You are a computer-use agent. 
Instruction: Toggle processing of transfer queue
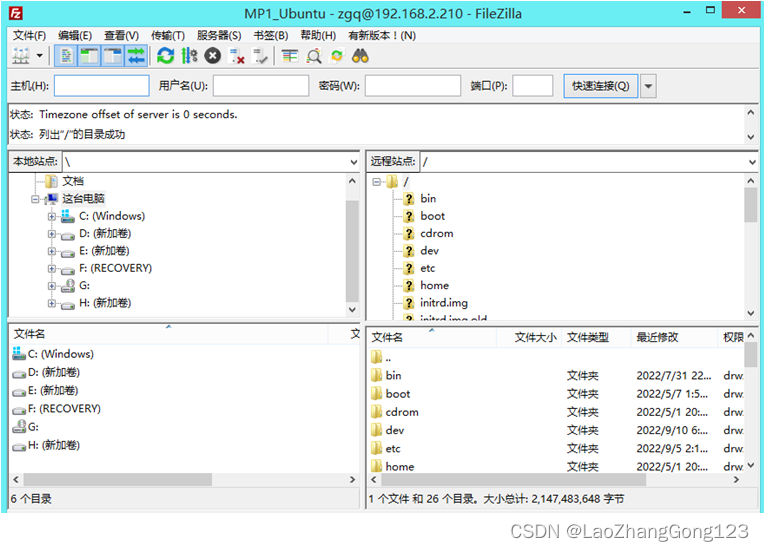189,56
